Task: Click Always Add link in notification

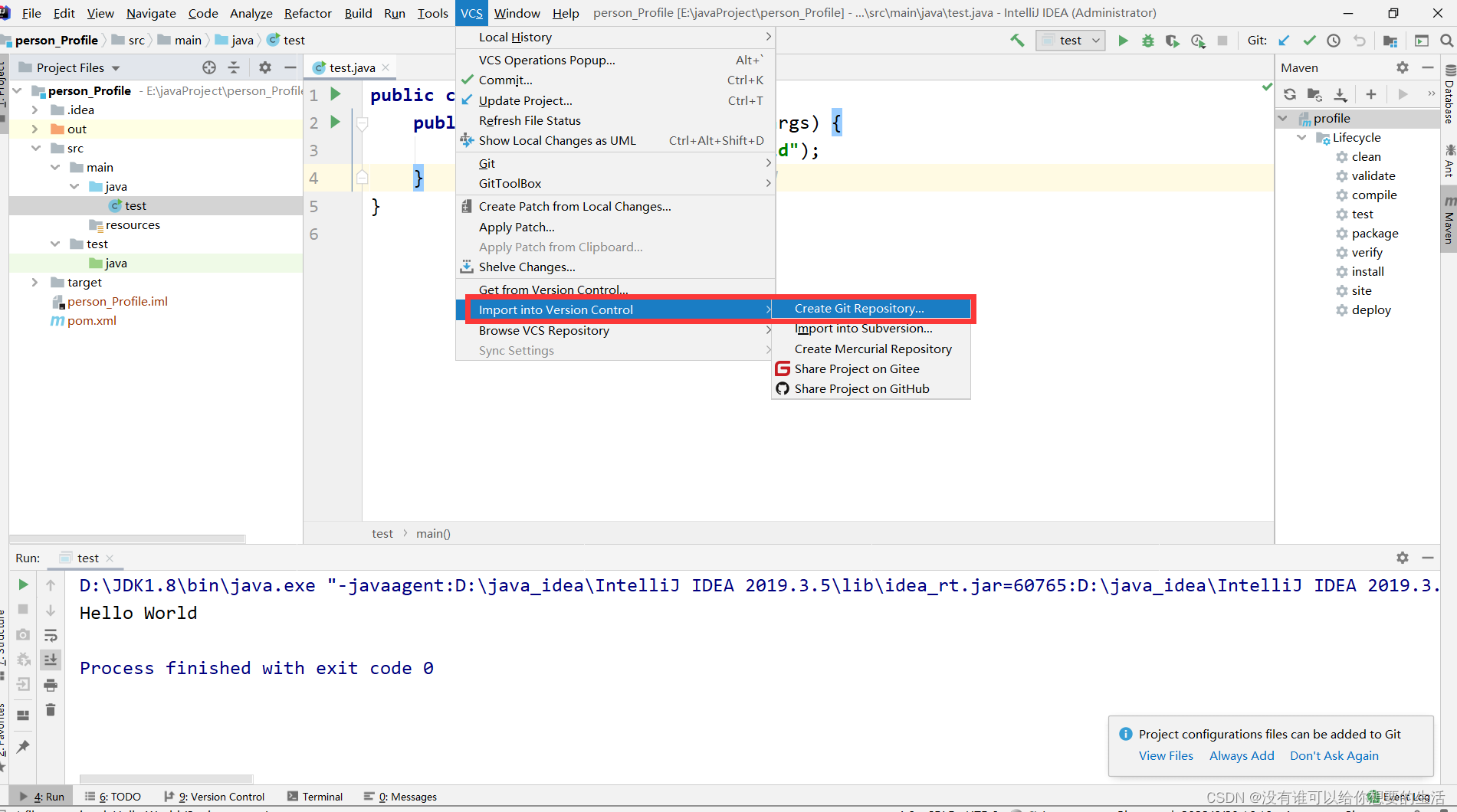Action: (x=1242, y=755)
